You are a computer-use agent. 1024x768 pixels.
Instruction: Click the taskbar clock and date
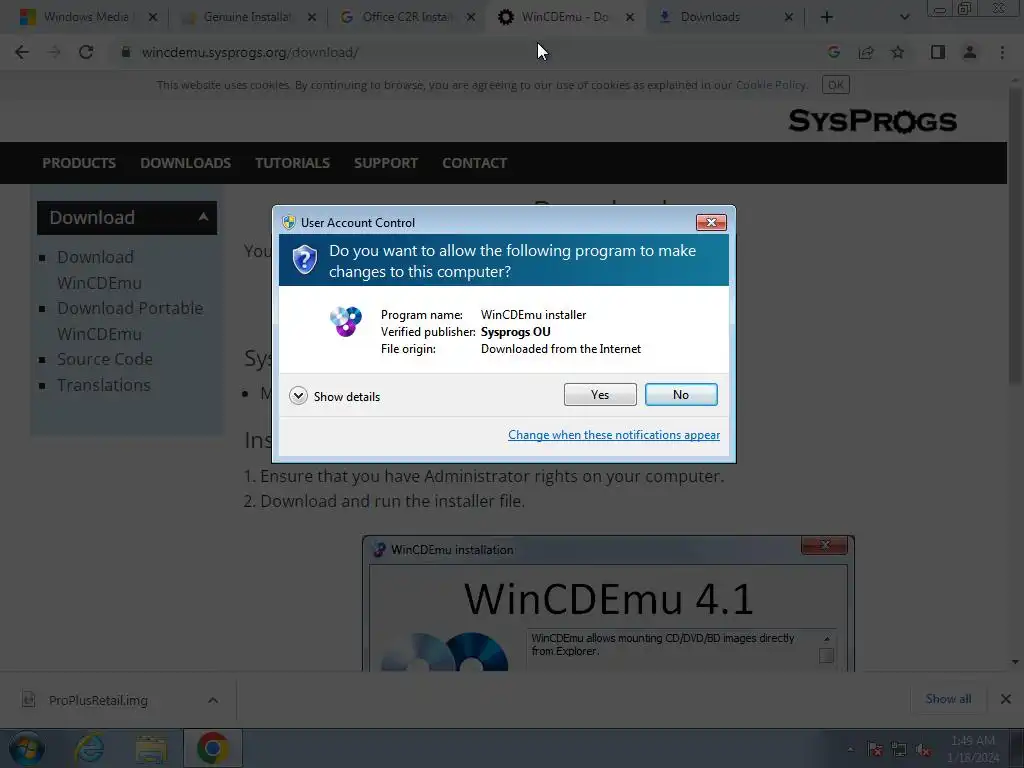(972, 748)
